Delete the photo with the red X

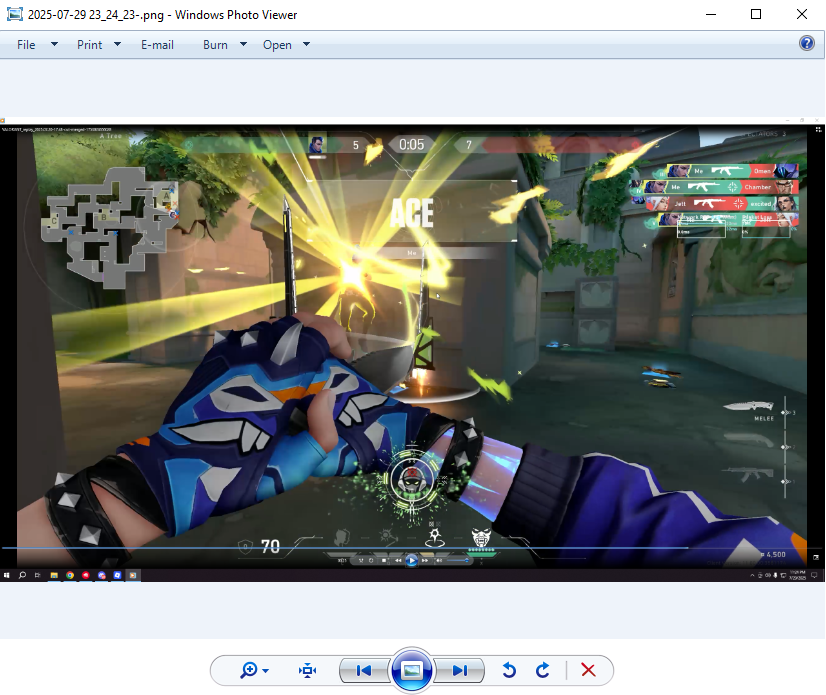pos(588,670)
